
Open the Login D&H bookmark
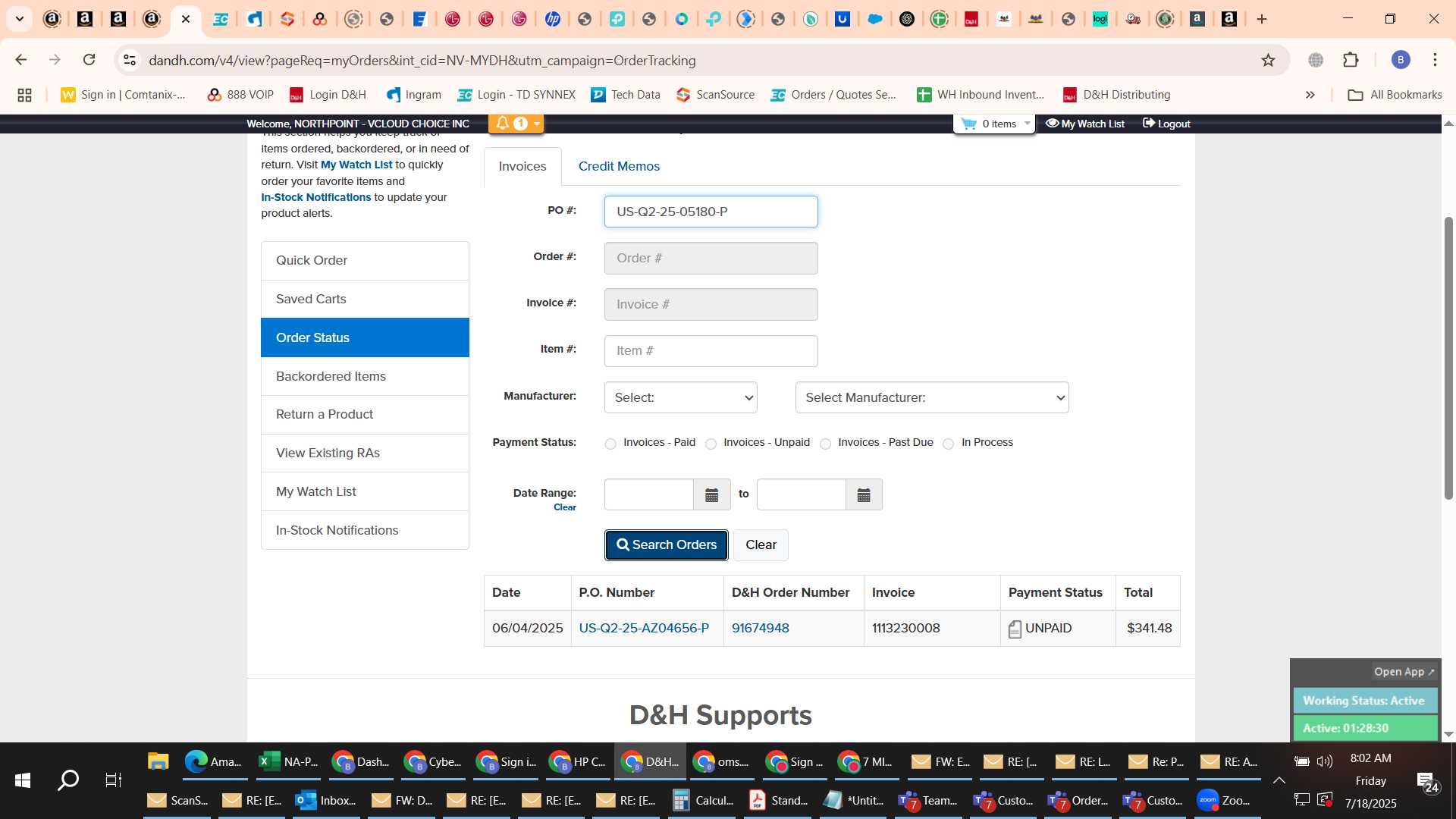[328, 95]
